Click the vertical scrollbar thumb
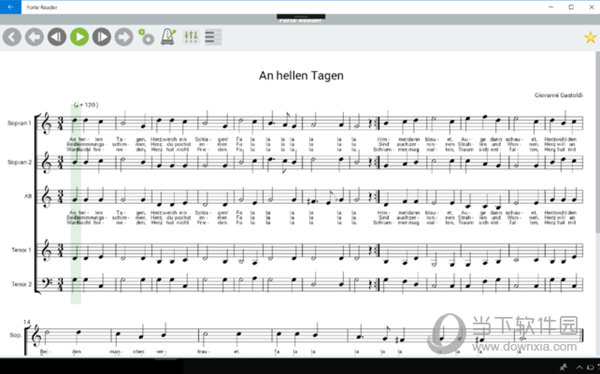600x374 pixels. tap(597, 142)
